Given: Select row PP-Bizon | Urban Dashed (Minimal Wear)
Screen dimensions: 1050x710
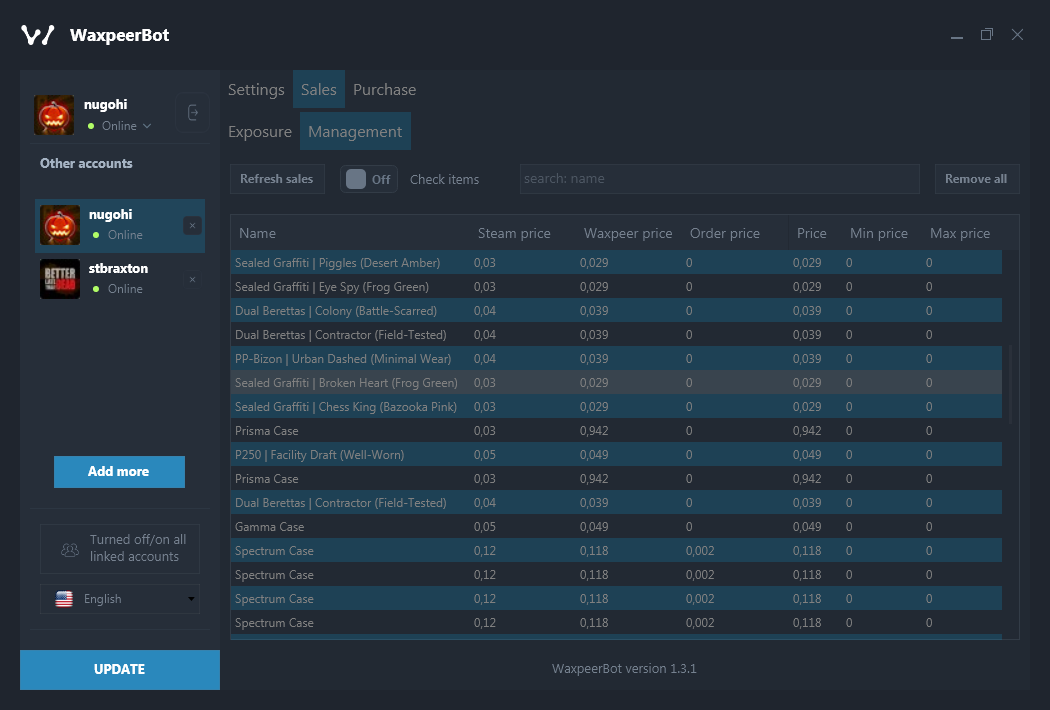Looking at the screenshot, I should click(616, 359).
